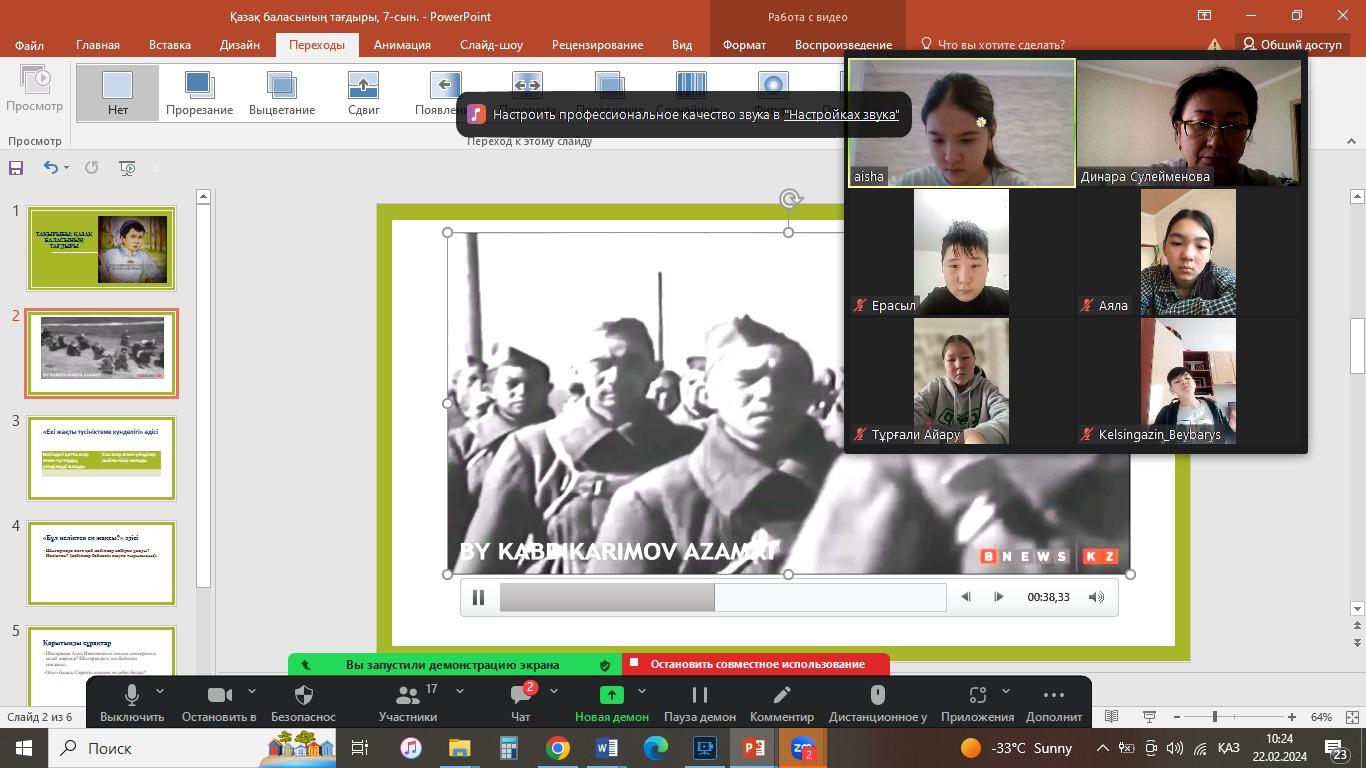Switch to the Анимация tab
Image resolution: width=1366 pixels, height=768 pixels.
click(x=402, y=45)
